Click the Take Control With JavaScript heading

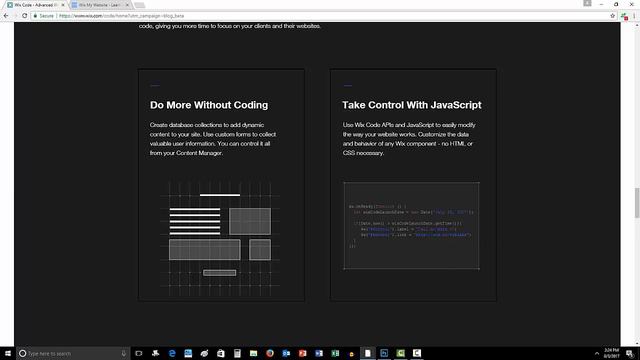coord(412,105)
